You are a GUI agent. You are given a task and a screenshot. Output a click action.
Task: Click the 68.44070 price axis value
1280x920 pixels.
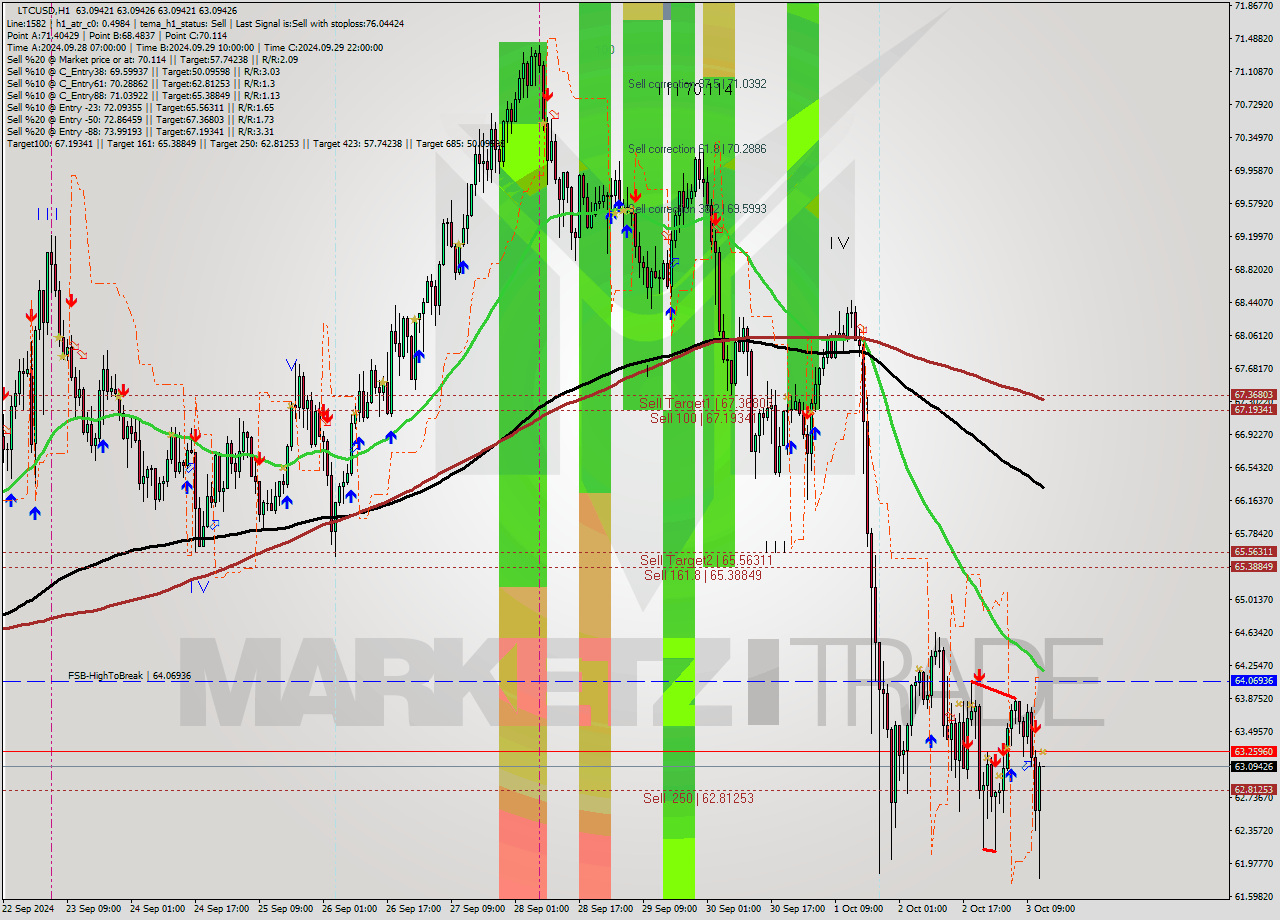tap(1254, 302)
